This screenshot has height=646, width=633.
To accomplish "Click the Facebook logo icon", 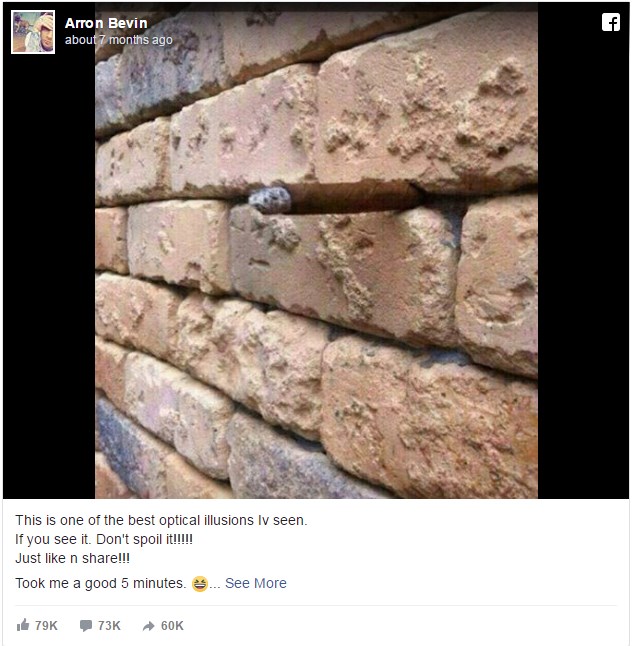I will 610,22.
